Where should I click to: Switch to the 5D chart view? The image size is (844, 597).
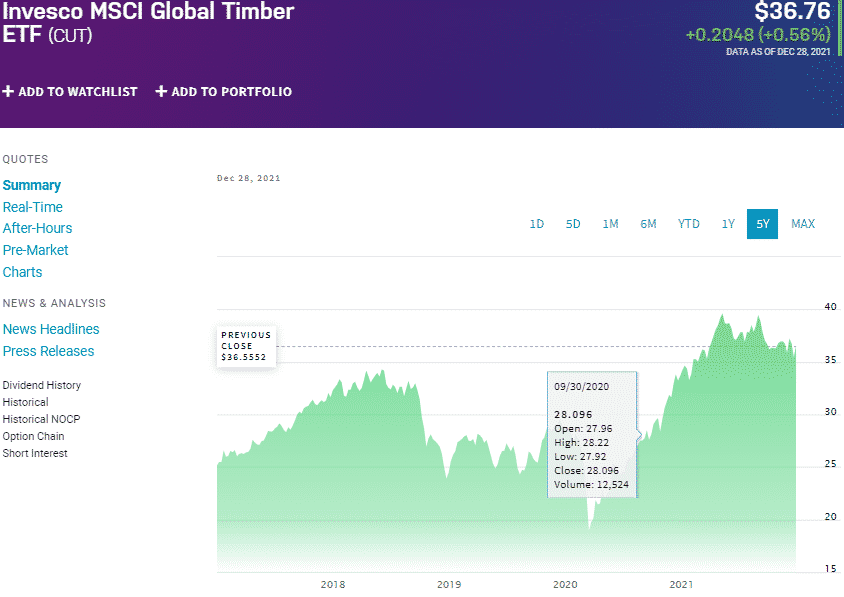point(573,224)
